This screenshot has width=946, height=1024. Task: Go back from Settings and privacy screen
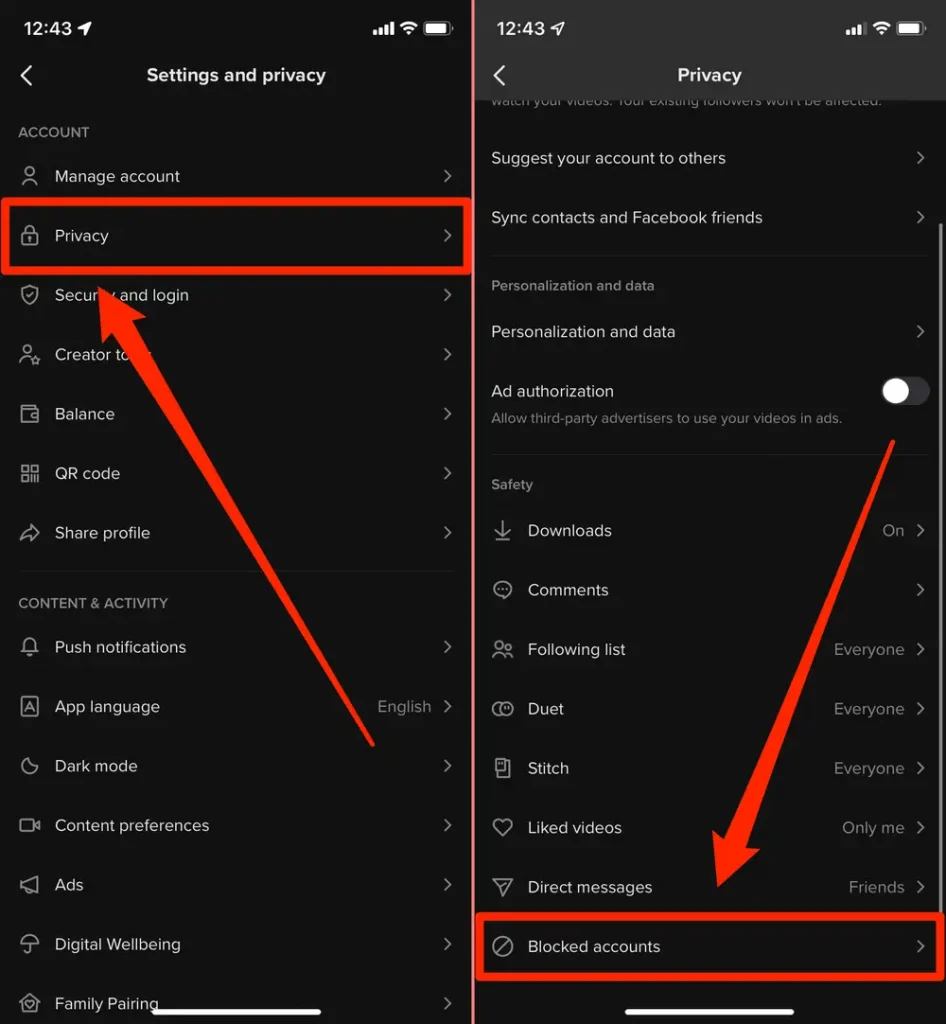[x=27, y=75]
